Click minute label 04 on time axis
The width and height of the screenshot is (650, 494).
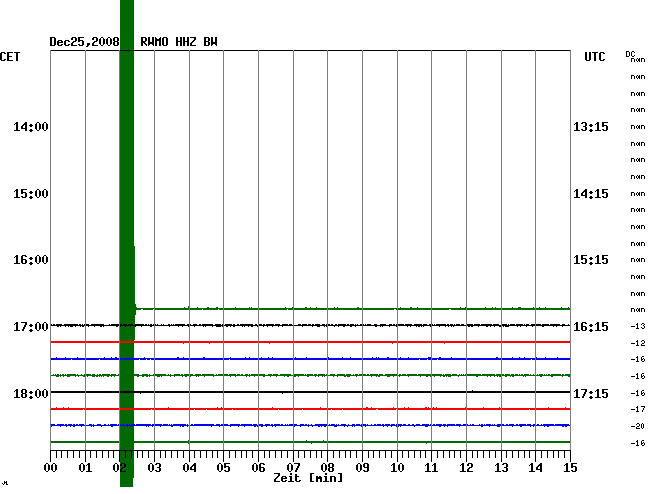coord(189,468)
